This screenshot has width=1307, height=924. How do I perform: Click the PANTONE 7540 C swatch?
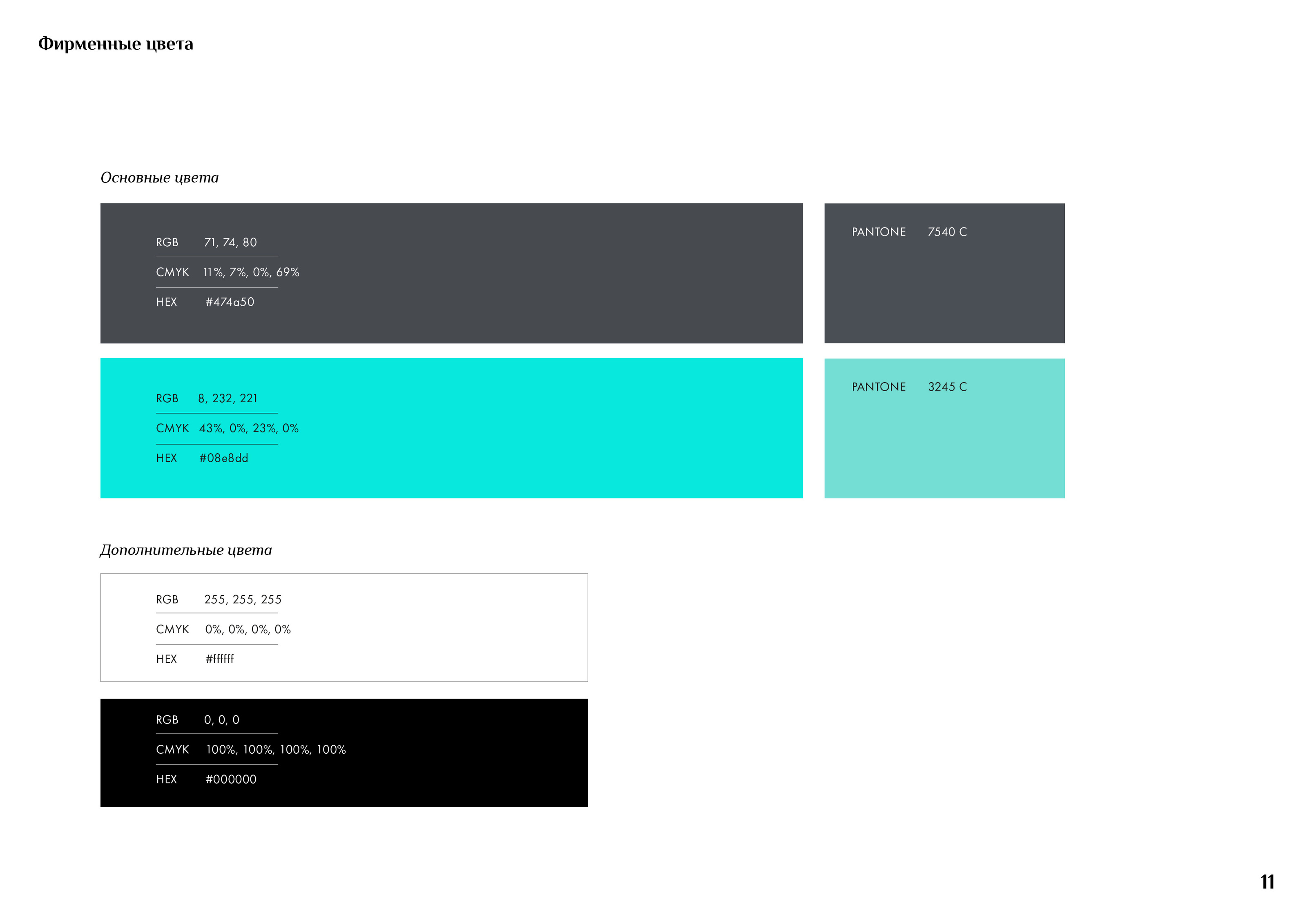point(944,285)
